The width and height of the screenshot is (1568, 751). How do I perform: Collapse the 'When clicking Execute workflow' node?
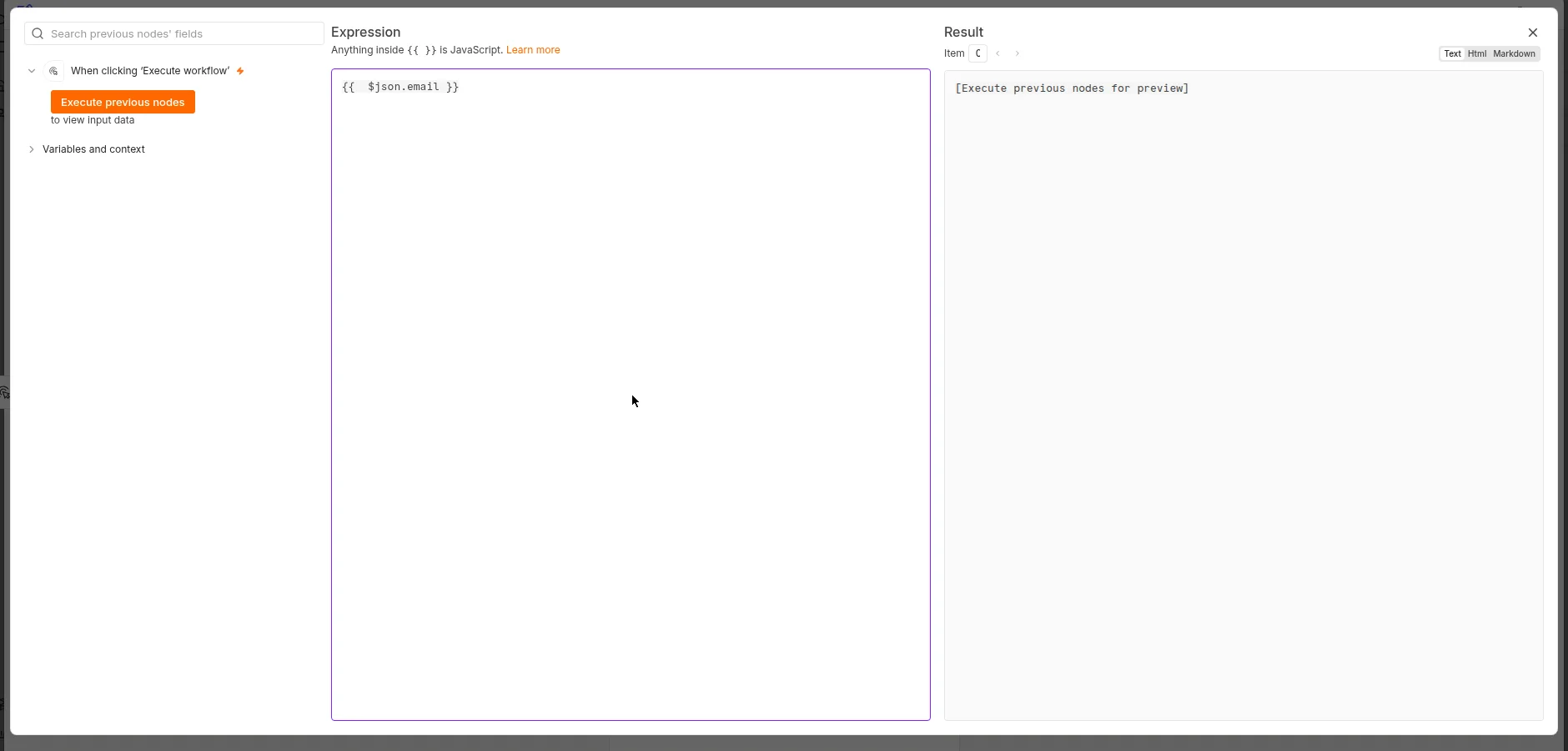(x=32, y=71)
